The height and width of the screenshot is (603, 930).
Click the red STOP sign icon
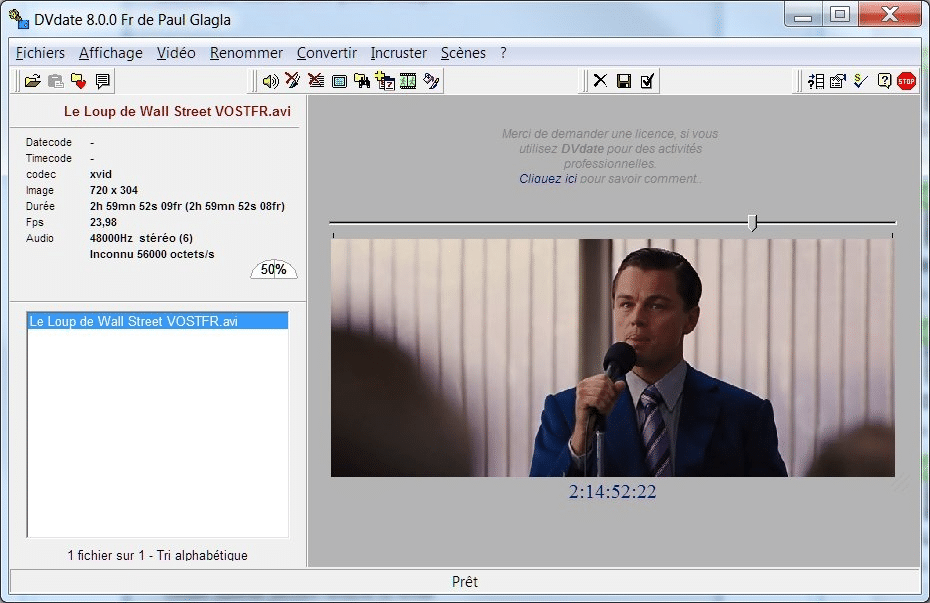pos(906,81)
